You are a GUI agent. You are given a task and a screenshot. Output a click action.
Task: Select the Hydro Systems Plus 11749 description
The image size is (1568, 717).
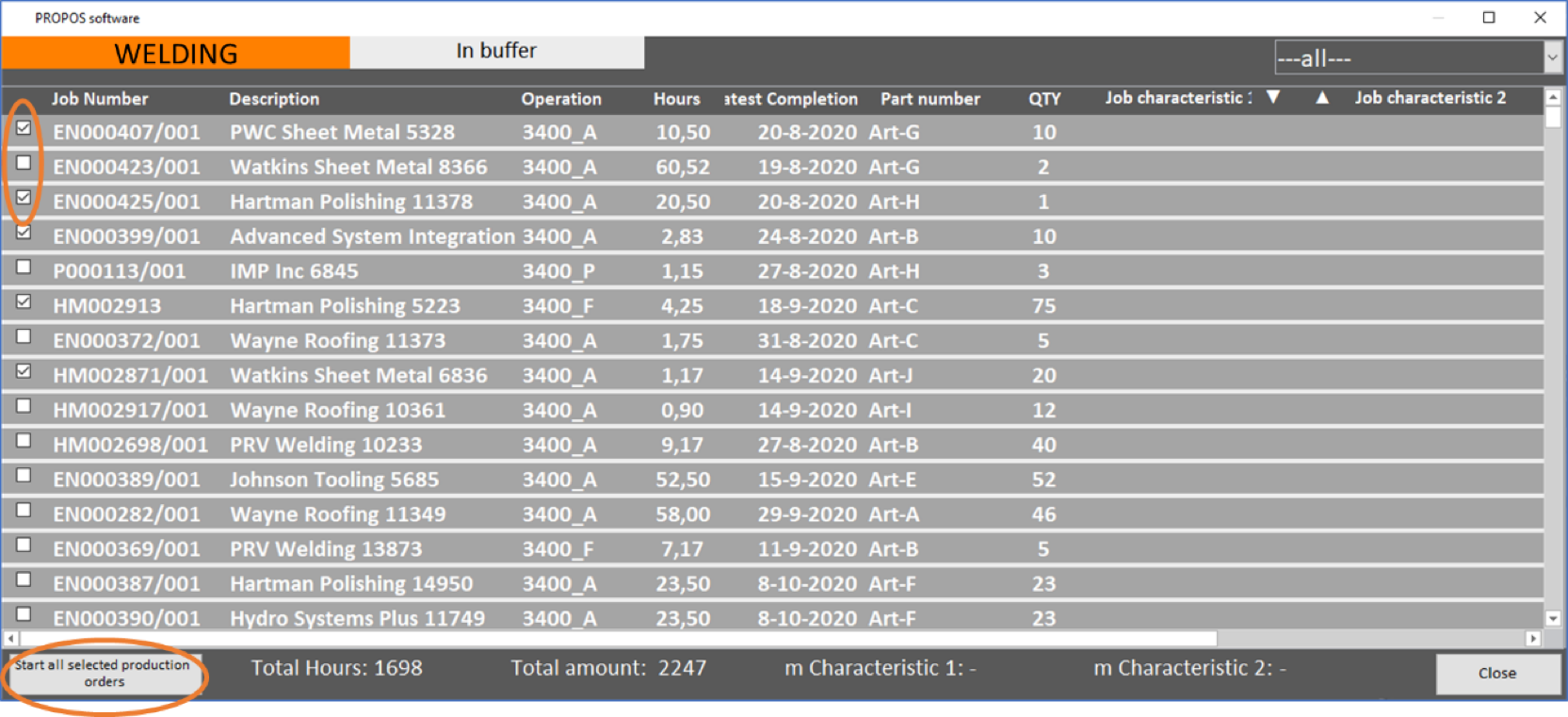click(358, 619)
